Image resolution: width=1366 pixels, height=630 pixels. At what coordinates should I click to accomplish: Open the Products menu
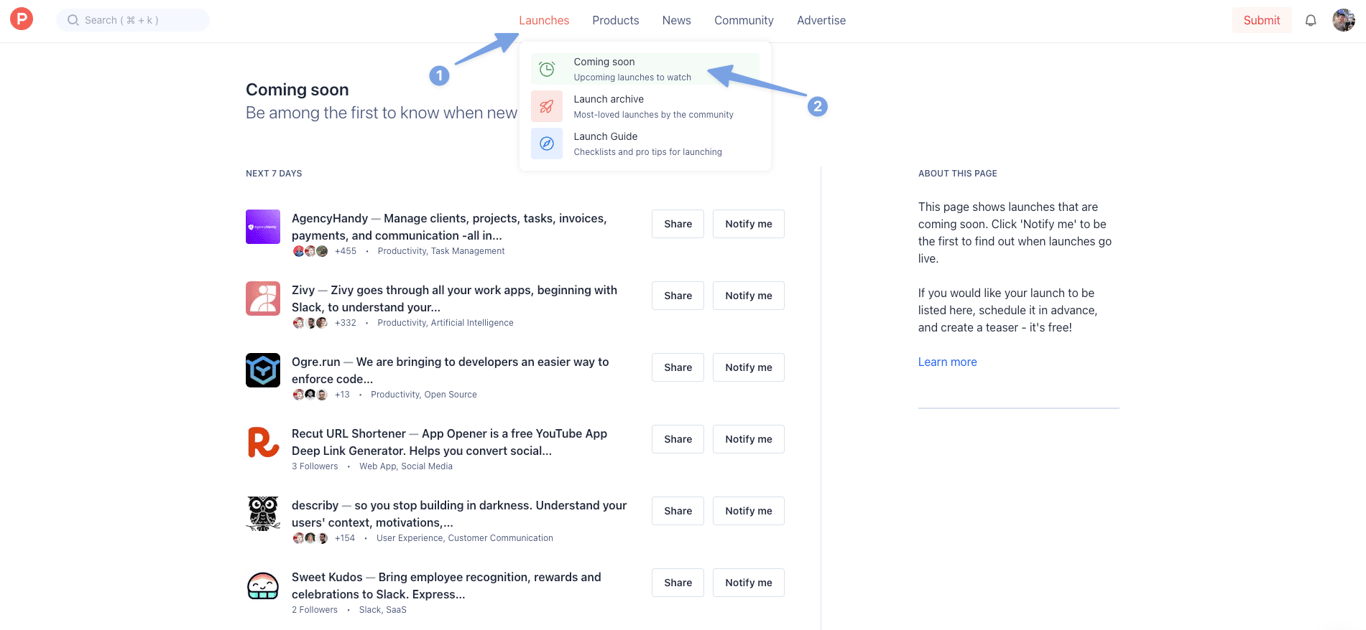(615, 20)
